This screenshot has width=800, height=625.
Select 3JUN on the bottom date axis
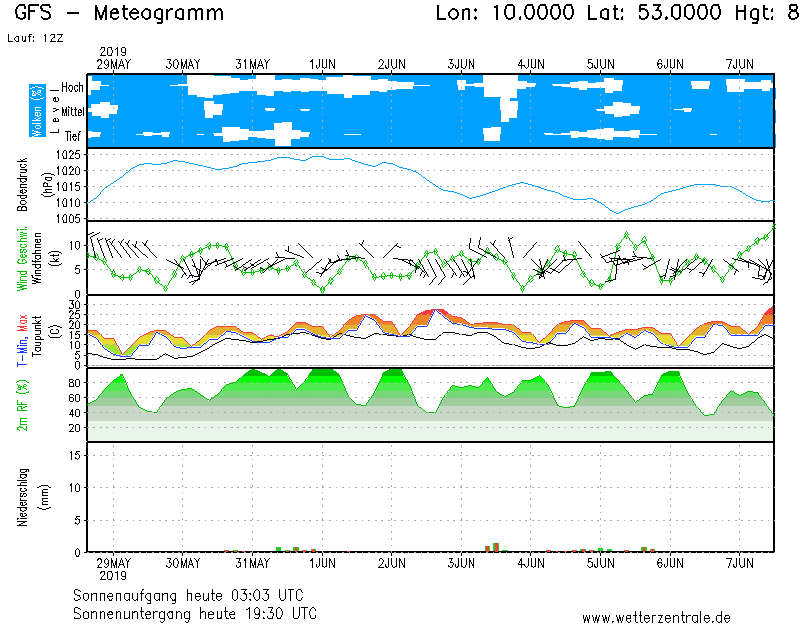click(461, 564)
